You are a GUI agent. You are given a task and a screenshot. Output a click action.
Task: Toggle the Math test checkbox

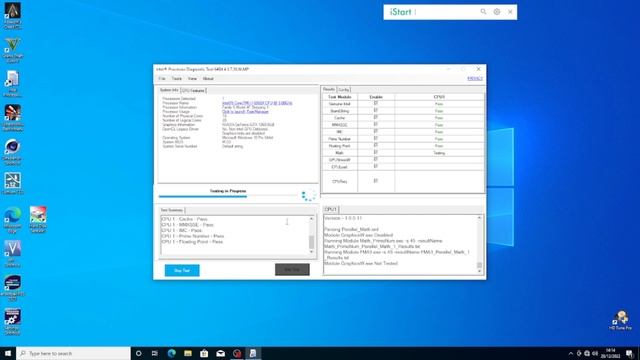376,153
